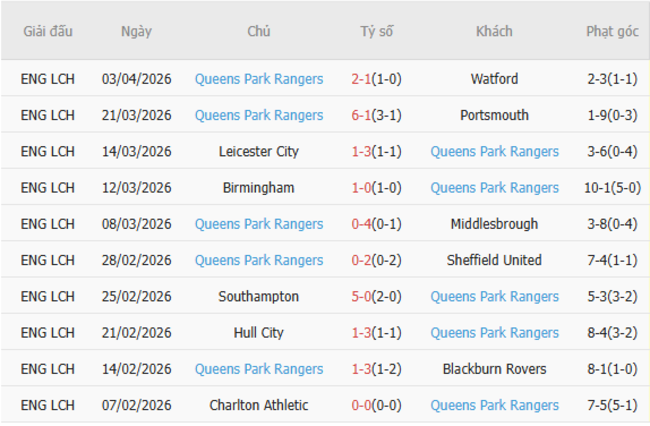Click the Blackburn Rovers team name
Viewport: 650px width, 426px height.
point(494,369)
